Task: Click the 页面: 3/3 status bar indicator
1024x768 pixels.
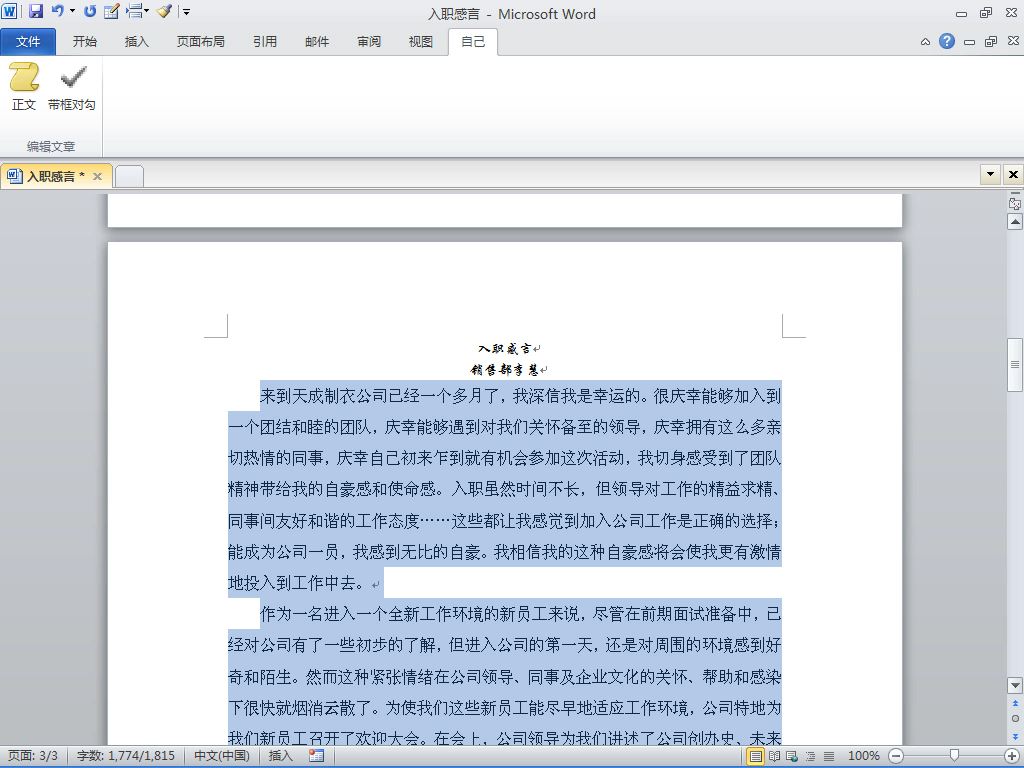Action: coord(33,756)
